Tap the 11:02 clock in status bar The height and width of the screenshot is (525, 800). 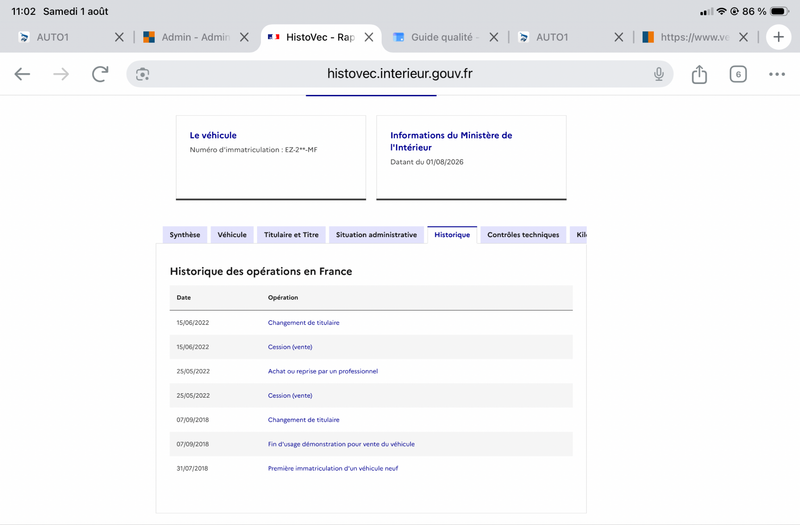click(x=23, y=11)
